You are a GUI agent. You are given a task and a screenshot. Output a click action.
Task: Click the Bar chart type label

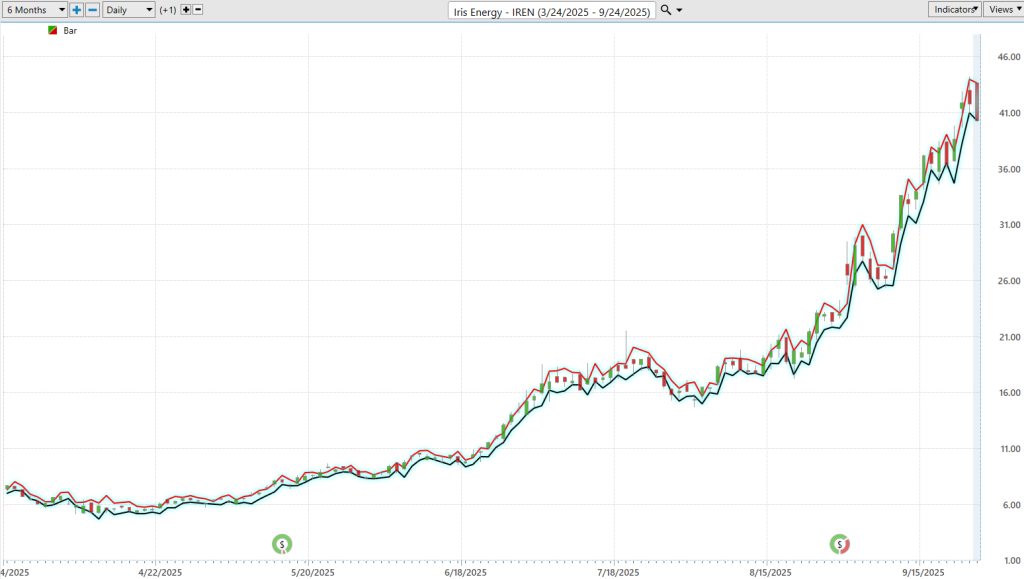(70, 31)
